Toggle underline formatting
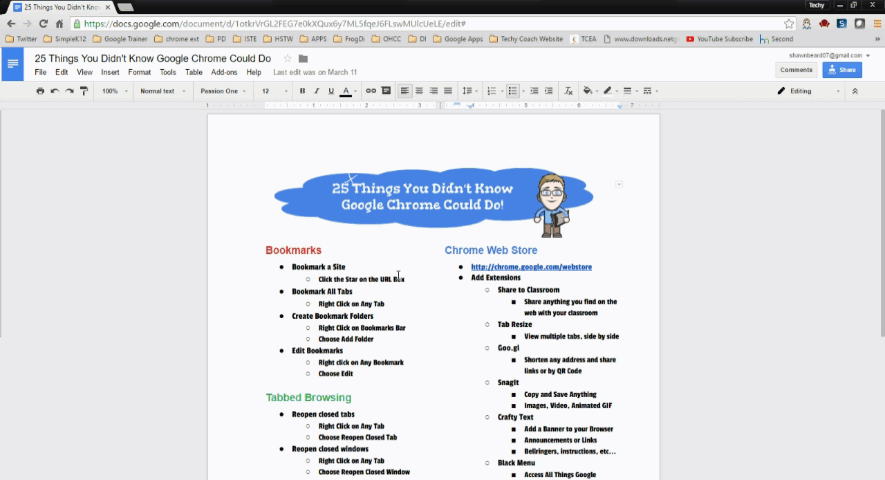 [331, 91]
